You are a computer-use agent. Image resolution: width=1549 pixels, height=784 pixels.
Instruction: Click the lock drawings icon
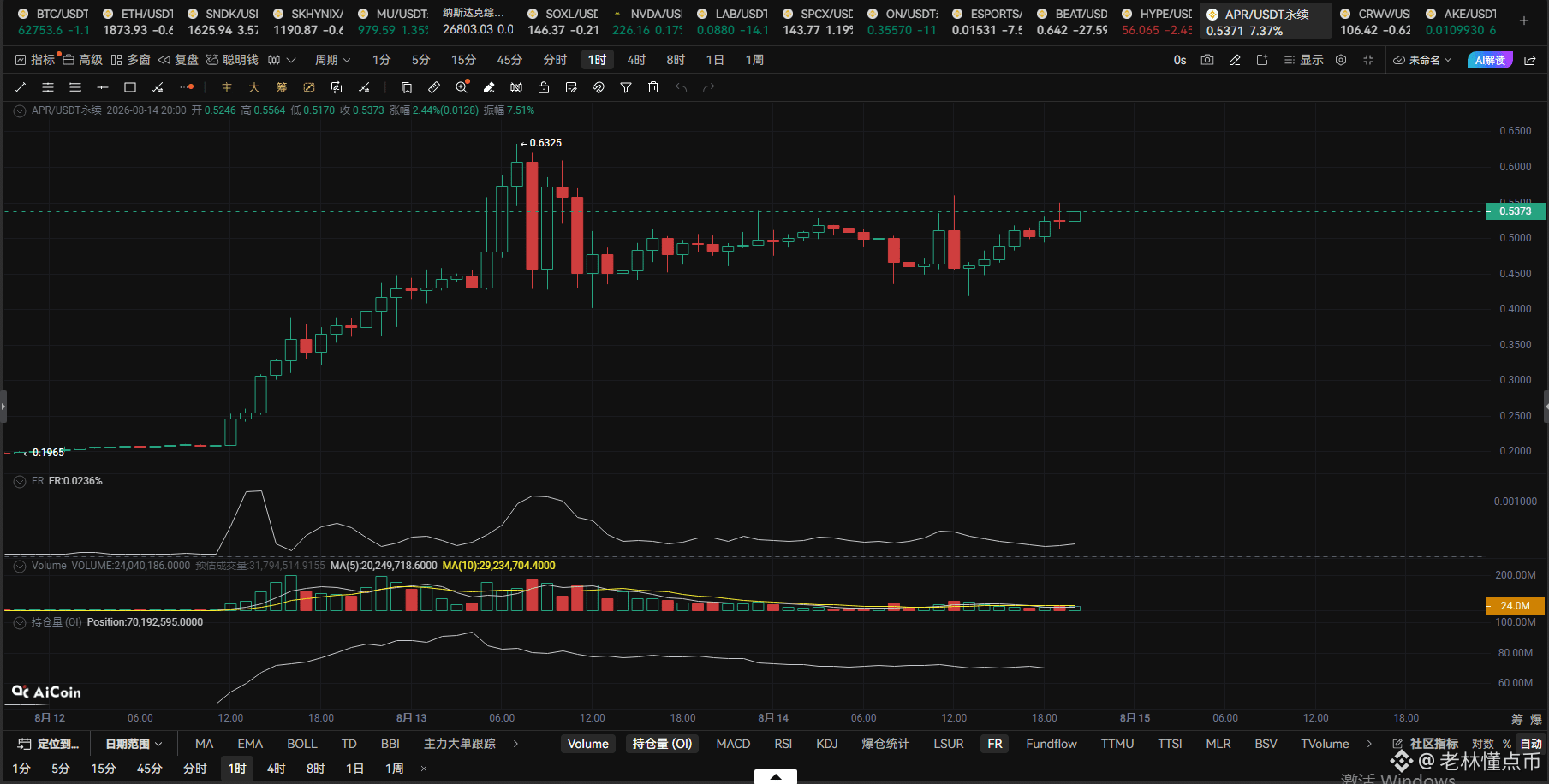(x=544, y=87)
